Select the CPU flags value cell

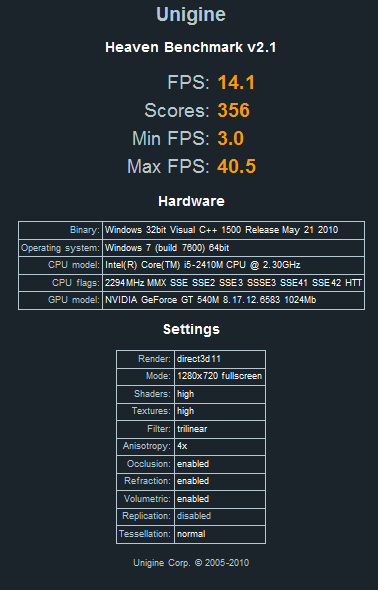click(233, 283)
